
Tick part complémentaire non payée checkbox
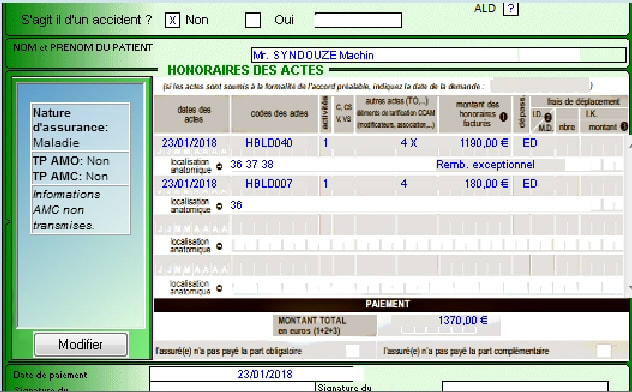(603, 351)
